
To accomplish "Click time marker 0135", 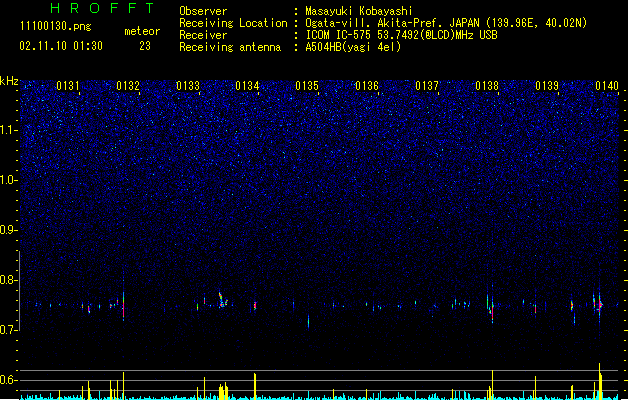I will pos(307,86).
